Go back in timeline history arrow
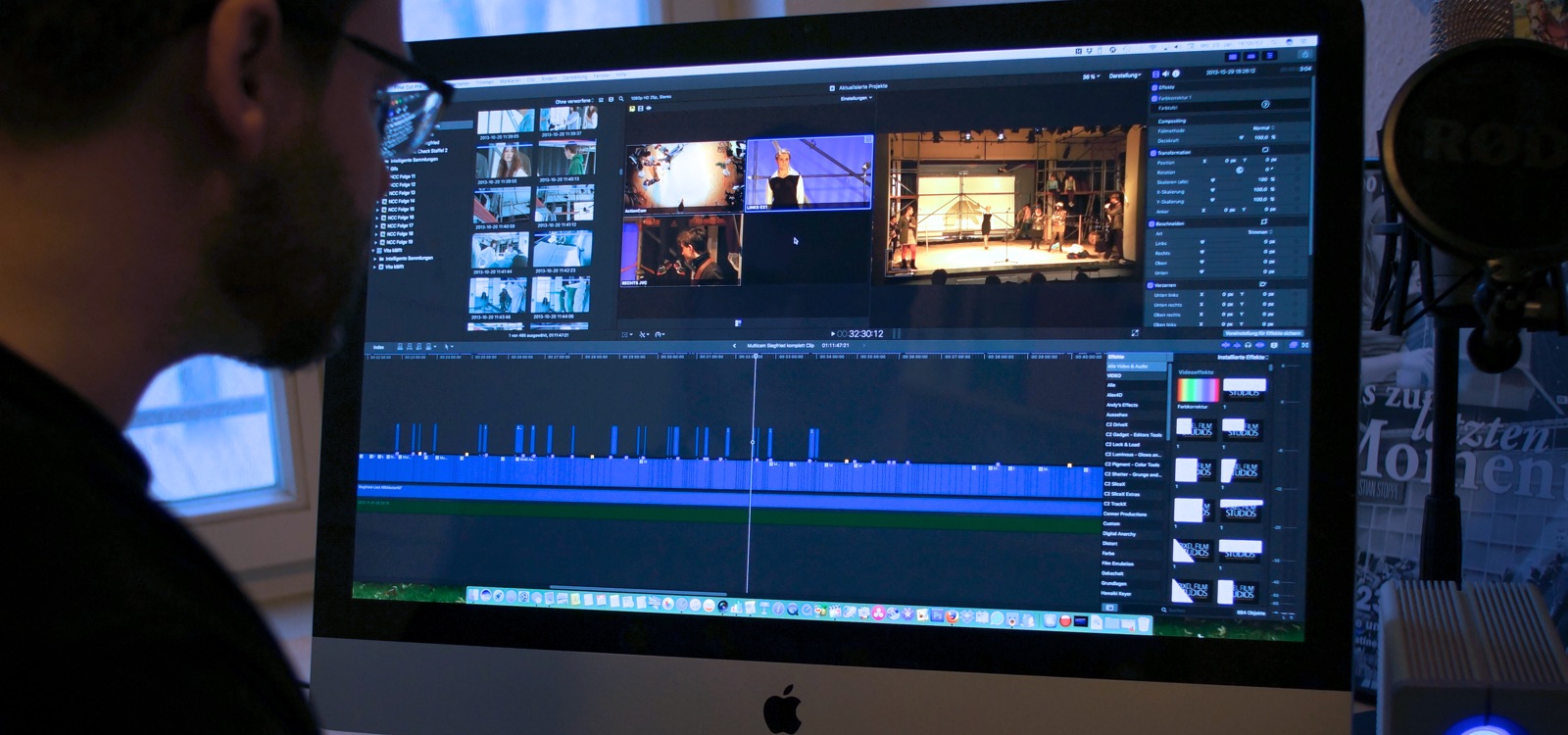The width and height of the screenshot is (1568, 735). coord(734,345)
